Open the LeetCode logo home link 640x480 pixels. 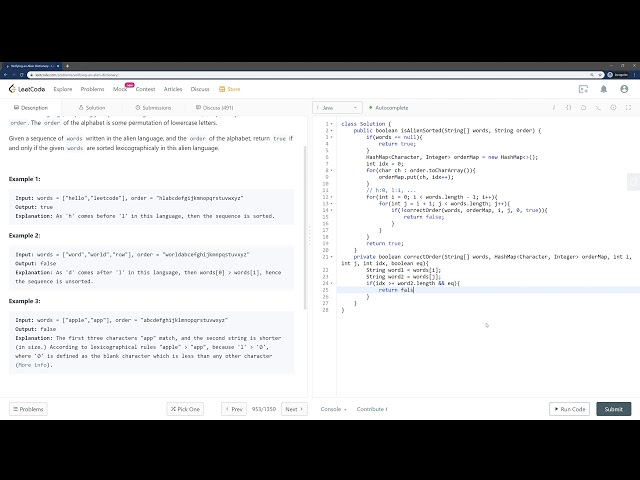pyautogui.click(x=27, y=89)
